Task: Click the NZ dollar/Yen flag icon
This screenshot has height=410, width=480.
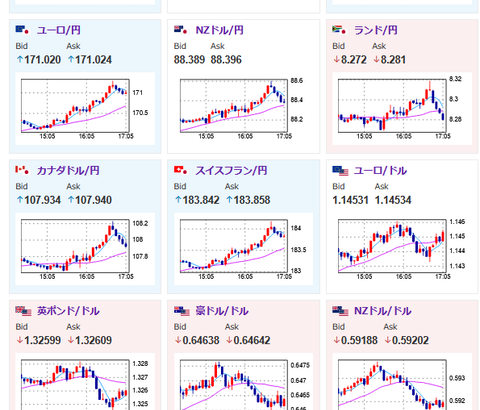Action: pos(181,30)
